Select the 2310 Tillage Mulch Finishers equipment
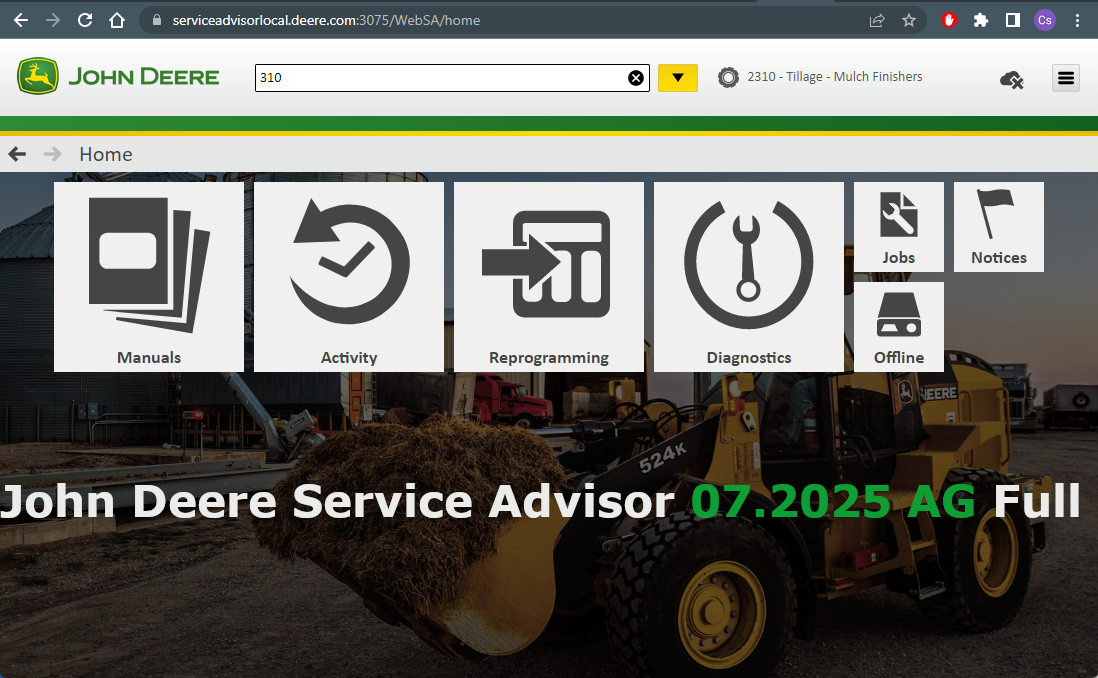This screenshot has height=678, width=1098. 834,76
